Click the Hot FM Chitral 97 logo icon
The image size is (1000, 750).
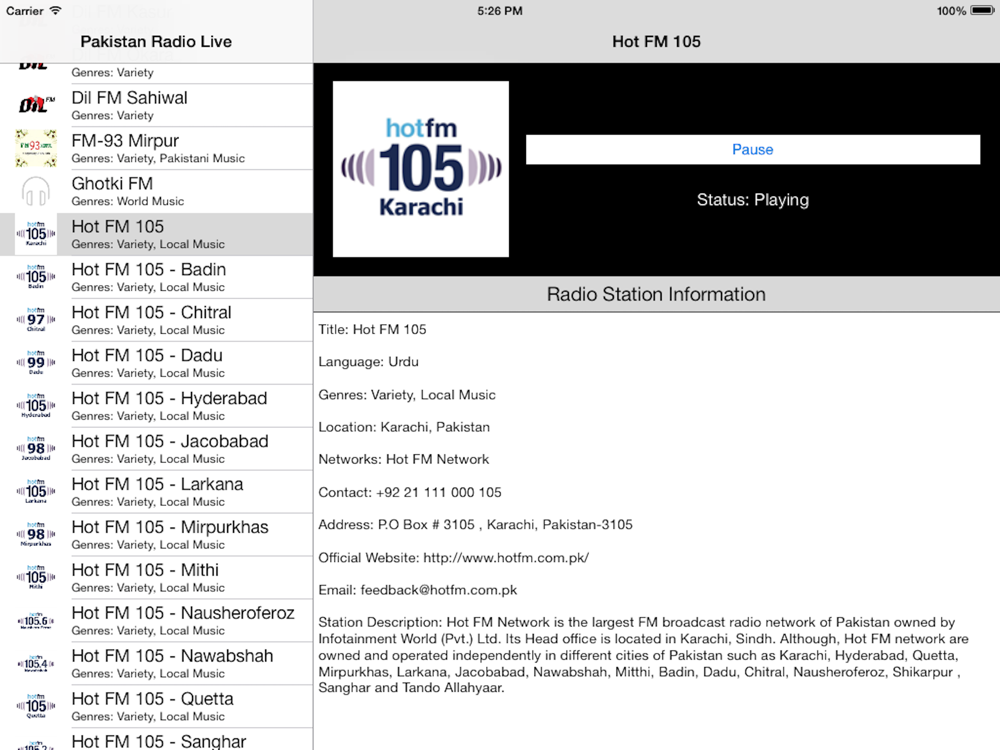click(x=36, y=320)
